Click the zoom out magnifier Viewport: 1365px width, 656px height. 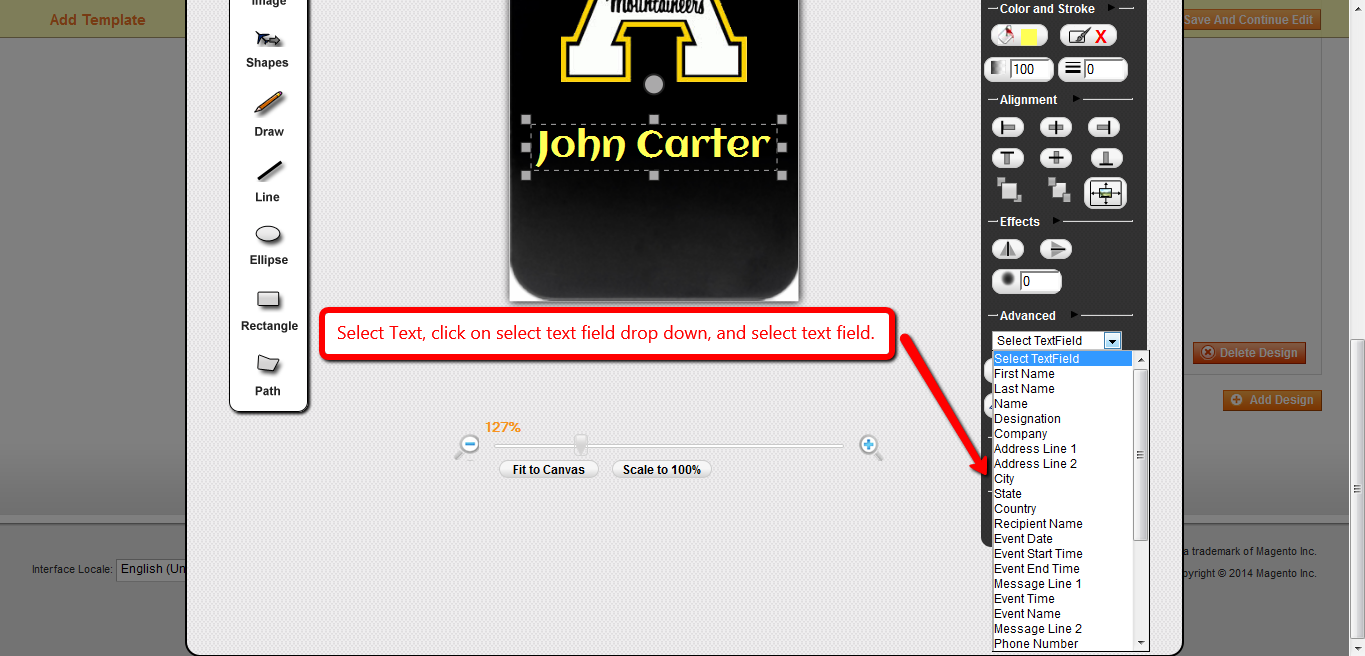(467, 446)
